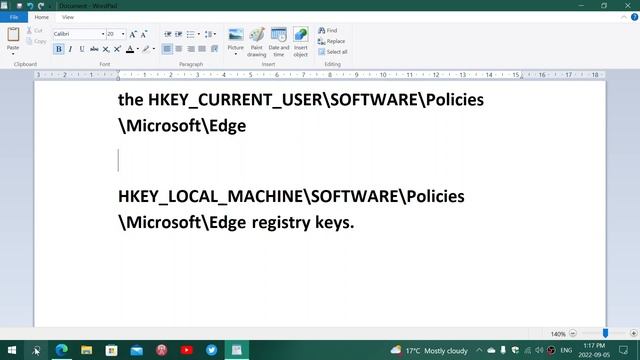Open the YouTube taskbar icon
Screen dimensions: 640x360
(187, 350)
